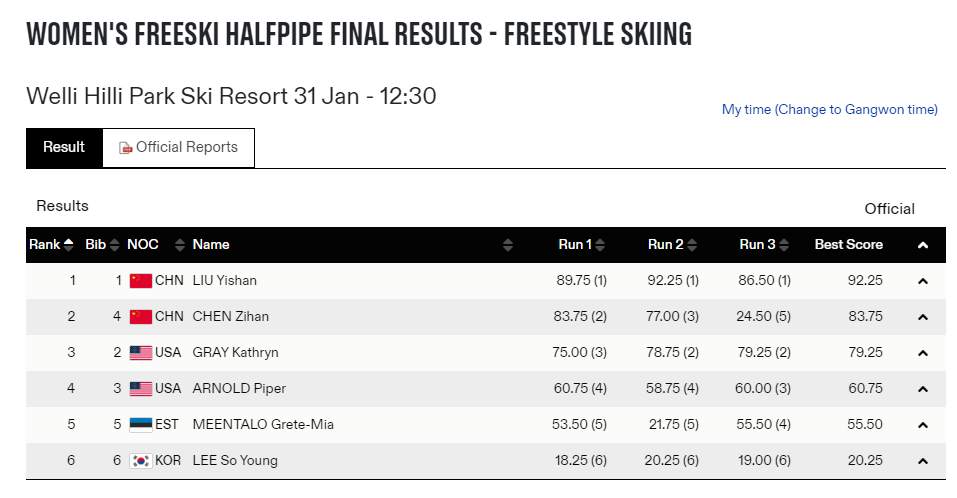The image size is (957, 498).
Task: Sort athletes by Name column arrows
Action: click(508, 245)
